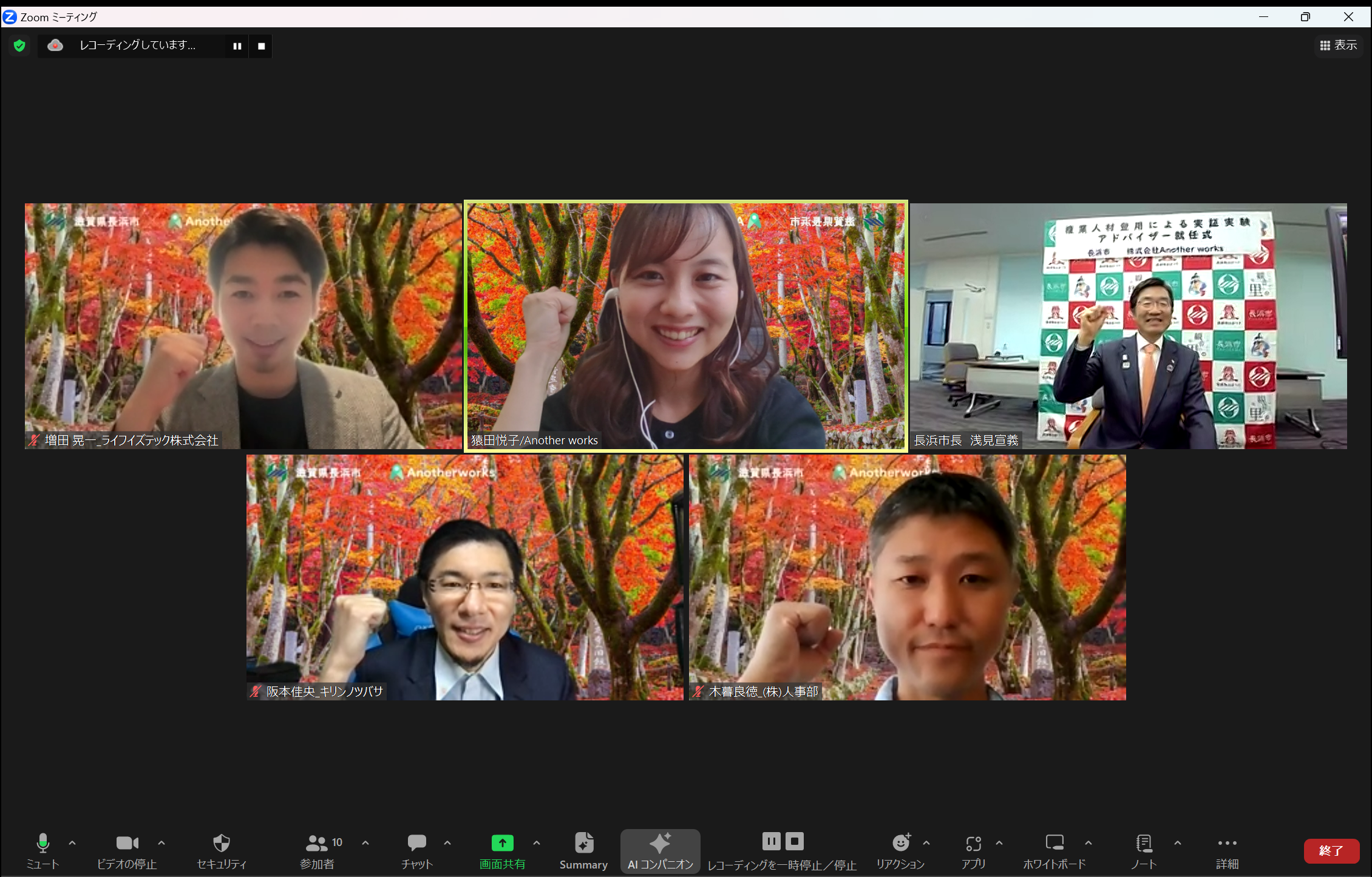Select video tile of 阪本佳央_キリンノツバサ
This screenshot has height=877, width=1372.
(464, 577)
